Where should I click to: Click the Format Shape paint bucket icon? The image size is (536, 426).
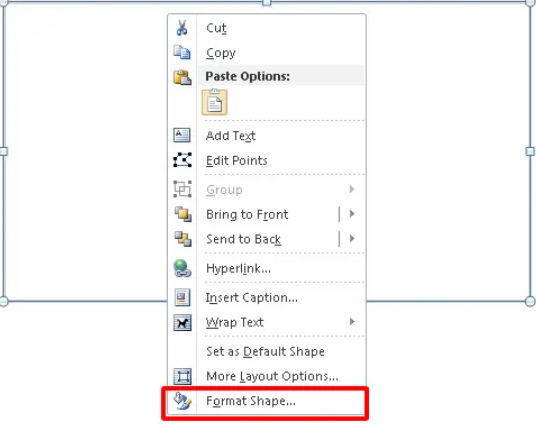[x=182, y=401]
